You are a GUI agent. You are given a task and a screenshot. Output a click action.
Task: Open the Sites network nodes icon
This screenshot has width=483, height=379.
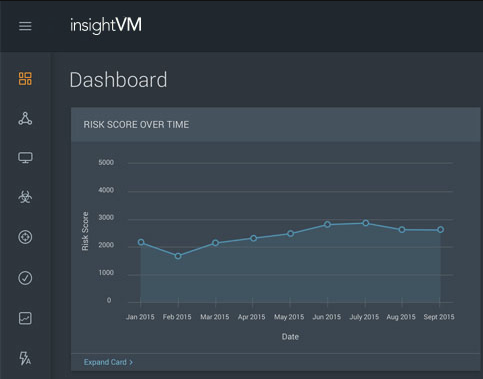(25, 119)
